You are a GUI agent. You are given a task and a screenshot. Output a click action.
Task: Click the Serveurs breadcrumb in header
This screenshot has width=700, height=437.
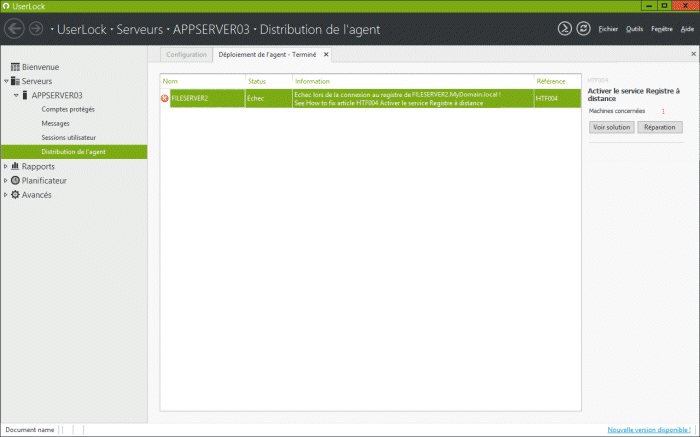pyautogui.click(x=139, y=29)
